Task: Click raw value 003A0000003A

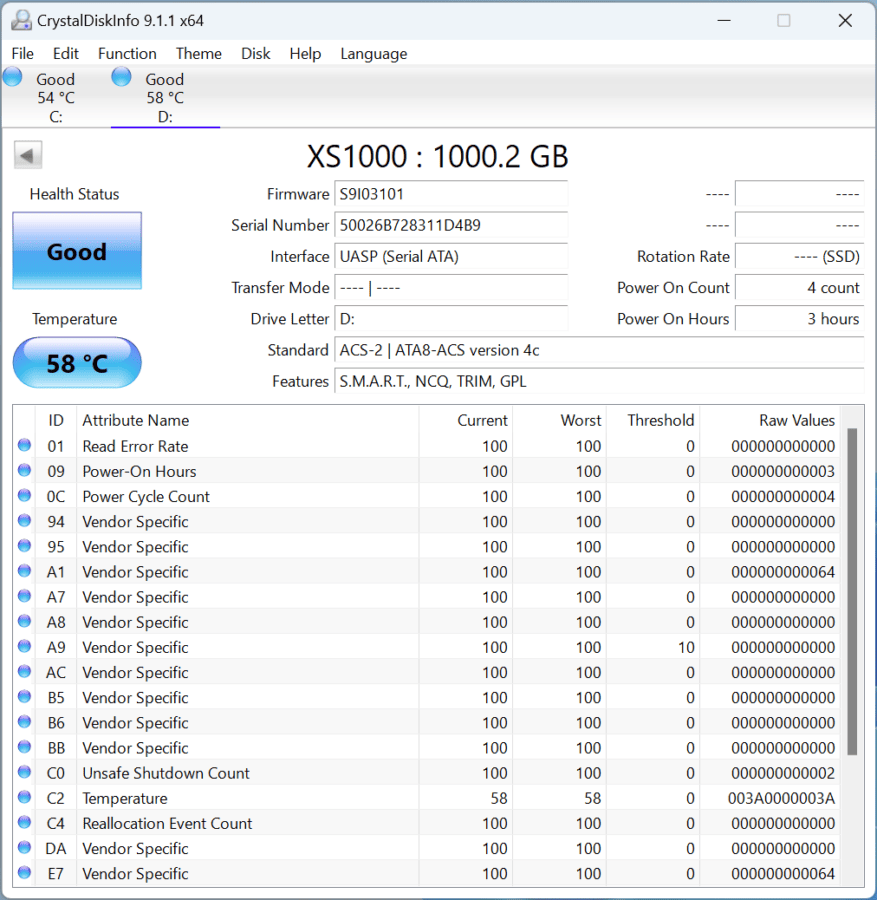Action: [x=781, y=798]
